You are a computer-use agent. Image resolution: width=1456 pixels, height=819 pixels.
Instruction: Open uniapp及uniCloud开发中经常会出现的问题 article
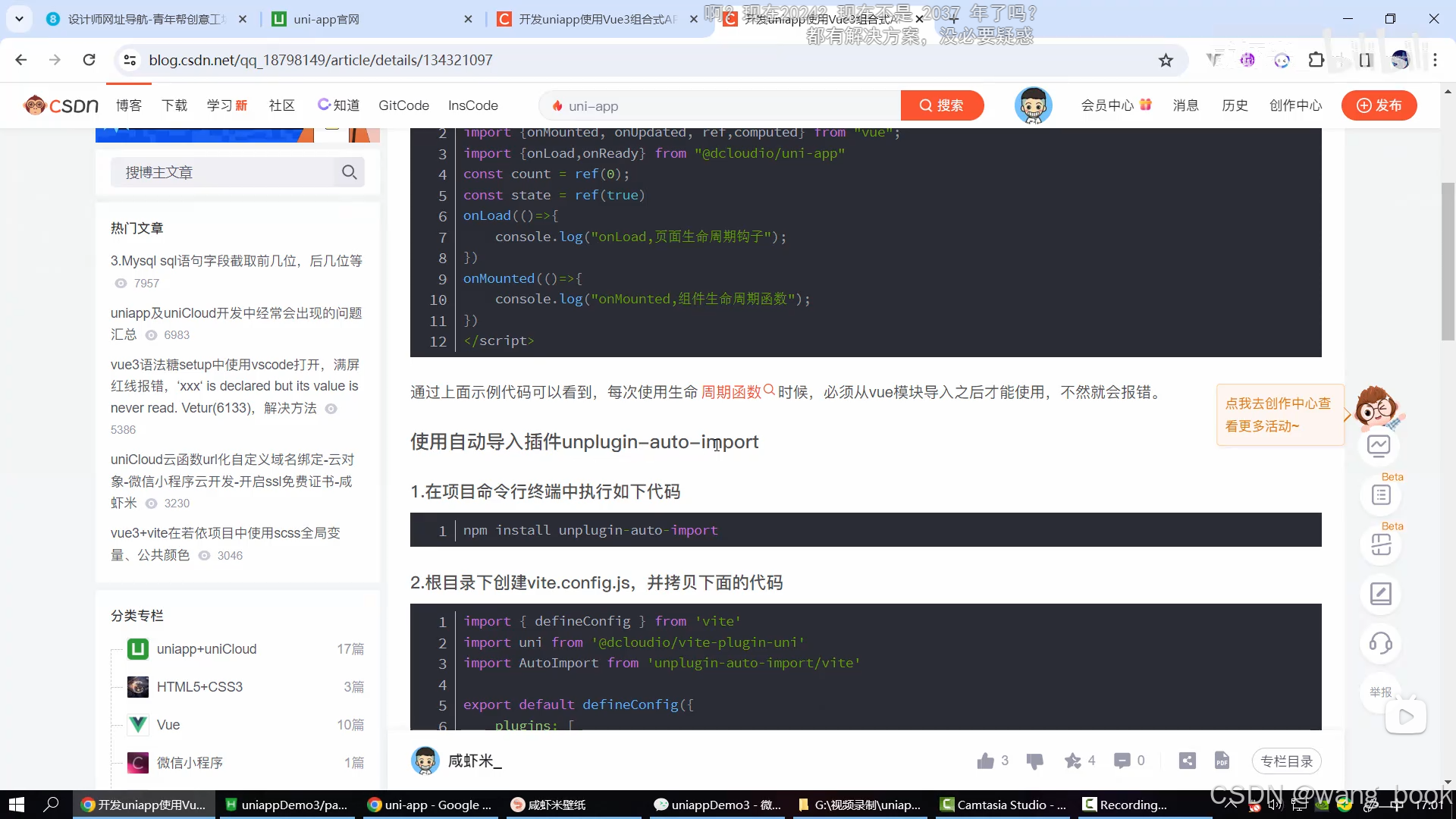tap(236, 324)
